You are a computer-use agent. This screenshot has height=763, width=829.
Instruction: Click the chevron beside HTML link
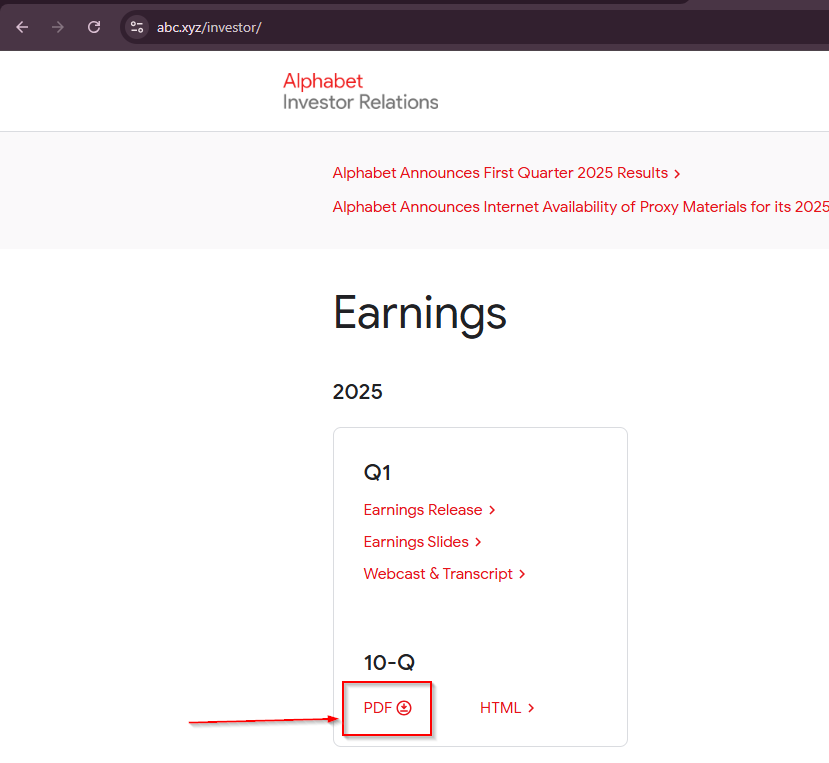(531, 709)
